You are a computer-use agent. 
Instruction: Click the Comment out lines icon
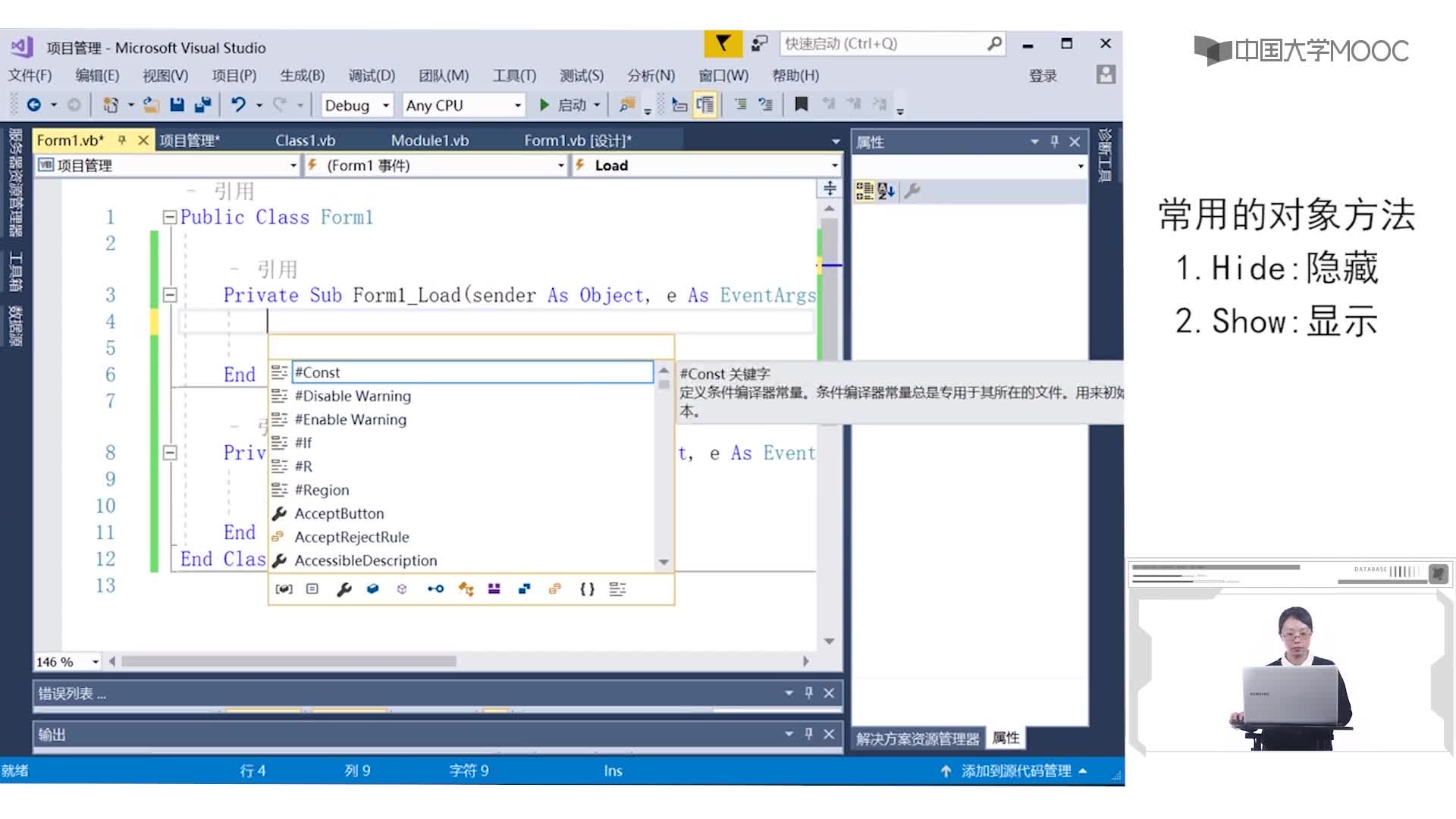740,105
